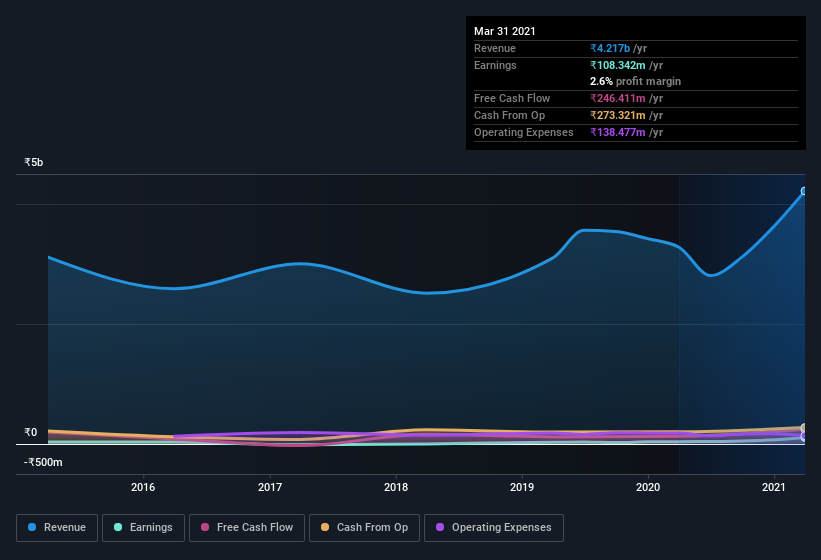The image size is (821, 560).
Task: Click the ₹138.477m operating expenses value
Action: pyautogui.click(x=618, y=132)
